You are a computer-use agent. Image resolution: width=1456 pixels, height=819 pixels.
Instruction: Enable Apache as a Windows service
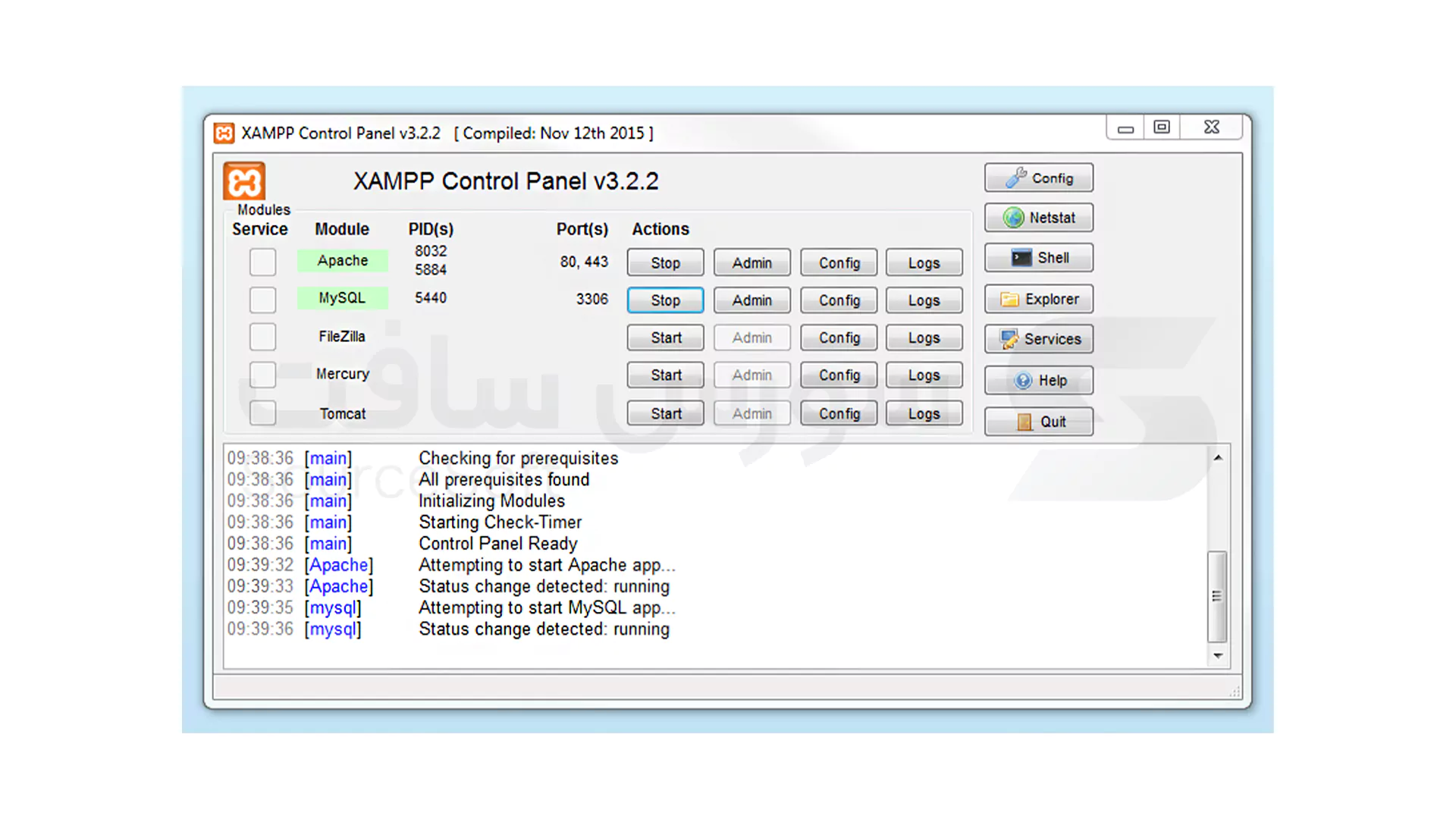pos(262,262)
